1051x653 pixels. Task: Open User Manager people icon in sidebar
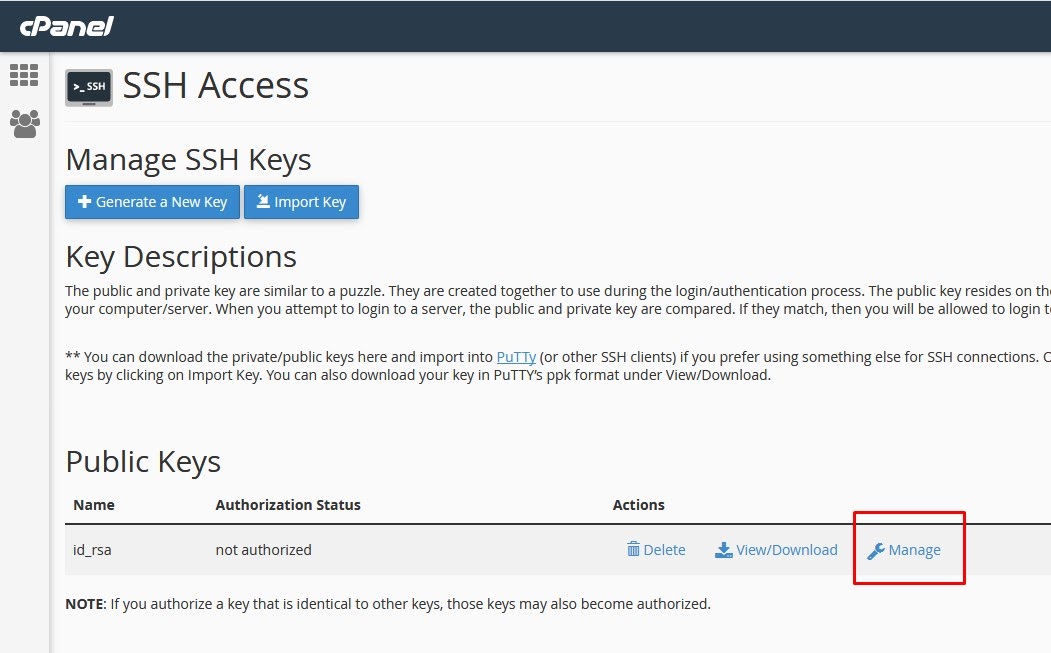pyautogui.click(x=25, y=124)
